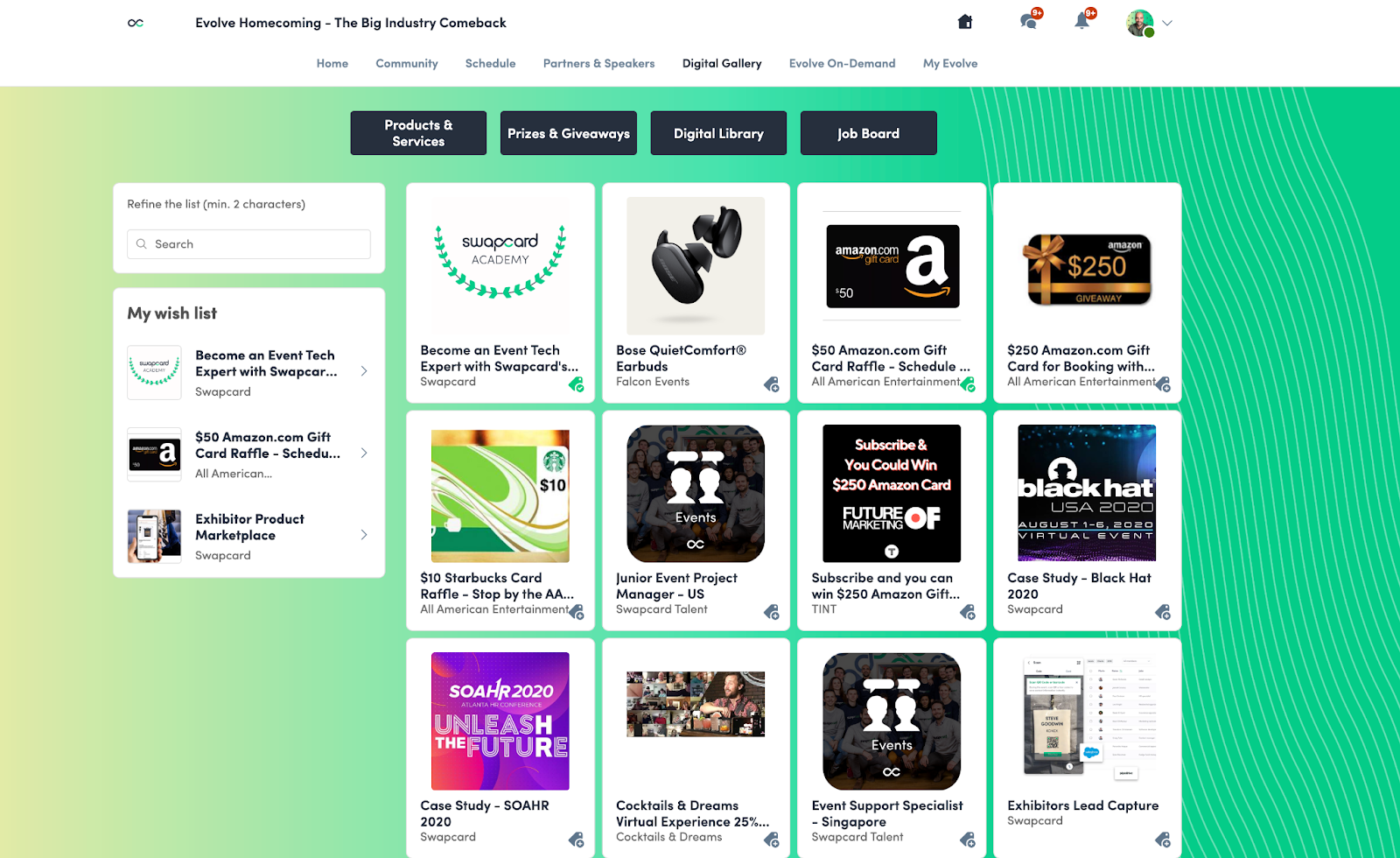Open the $10 Starbucks card image

coord(500,494)
